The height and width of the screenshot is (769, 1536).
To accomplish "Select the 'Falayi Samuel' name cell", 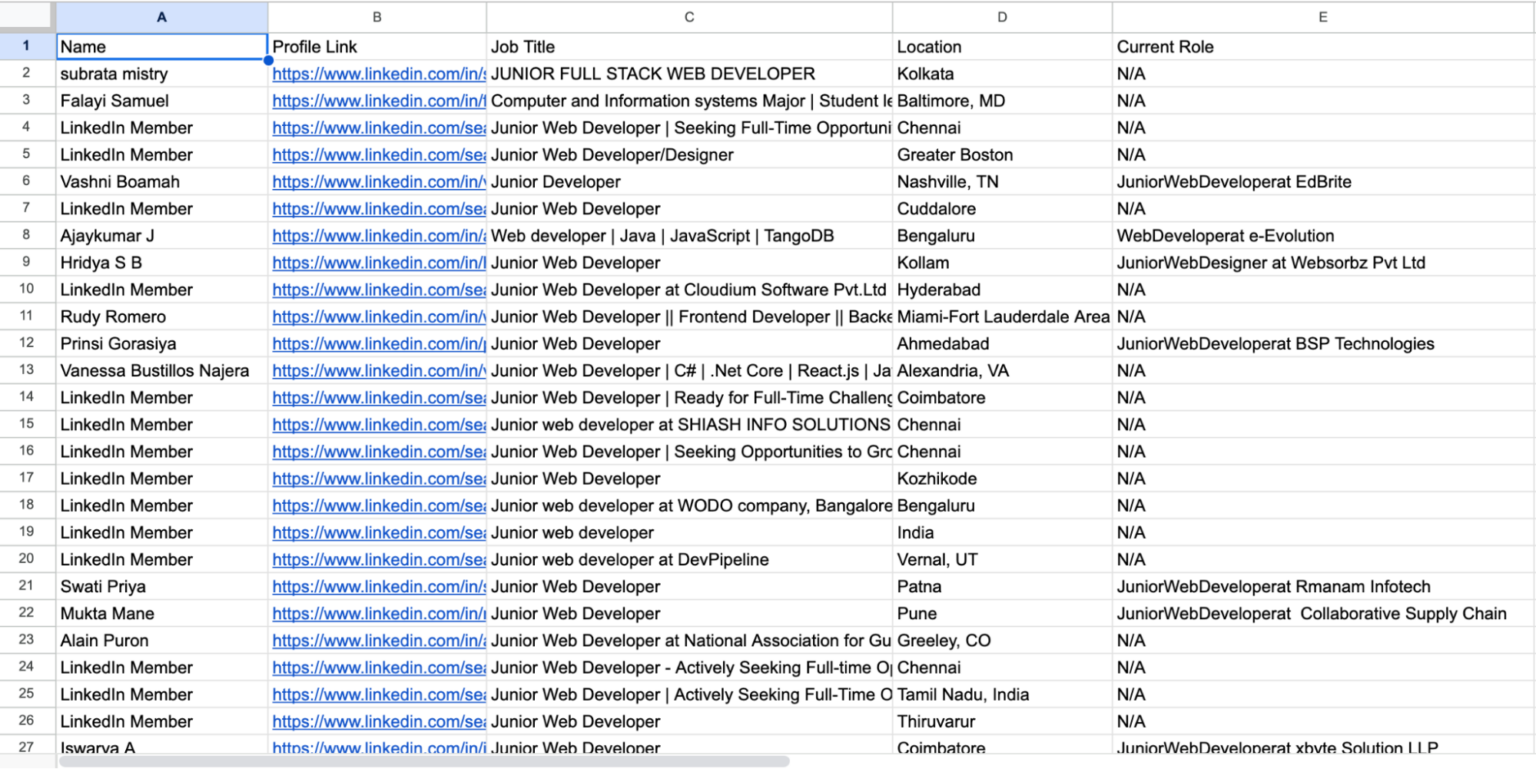I will pos(162,100).
